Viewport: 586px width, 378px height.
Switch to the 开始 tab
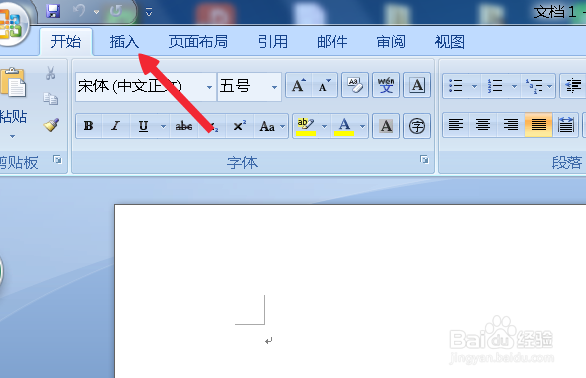[66, 42]
